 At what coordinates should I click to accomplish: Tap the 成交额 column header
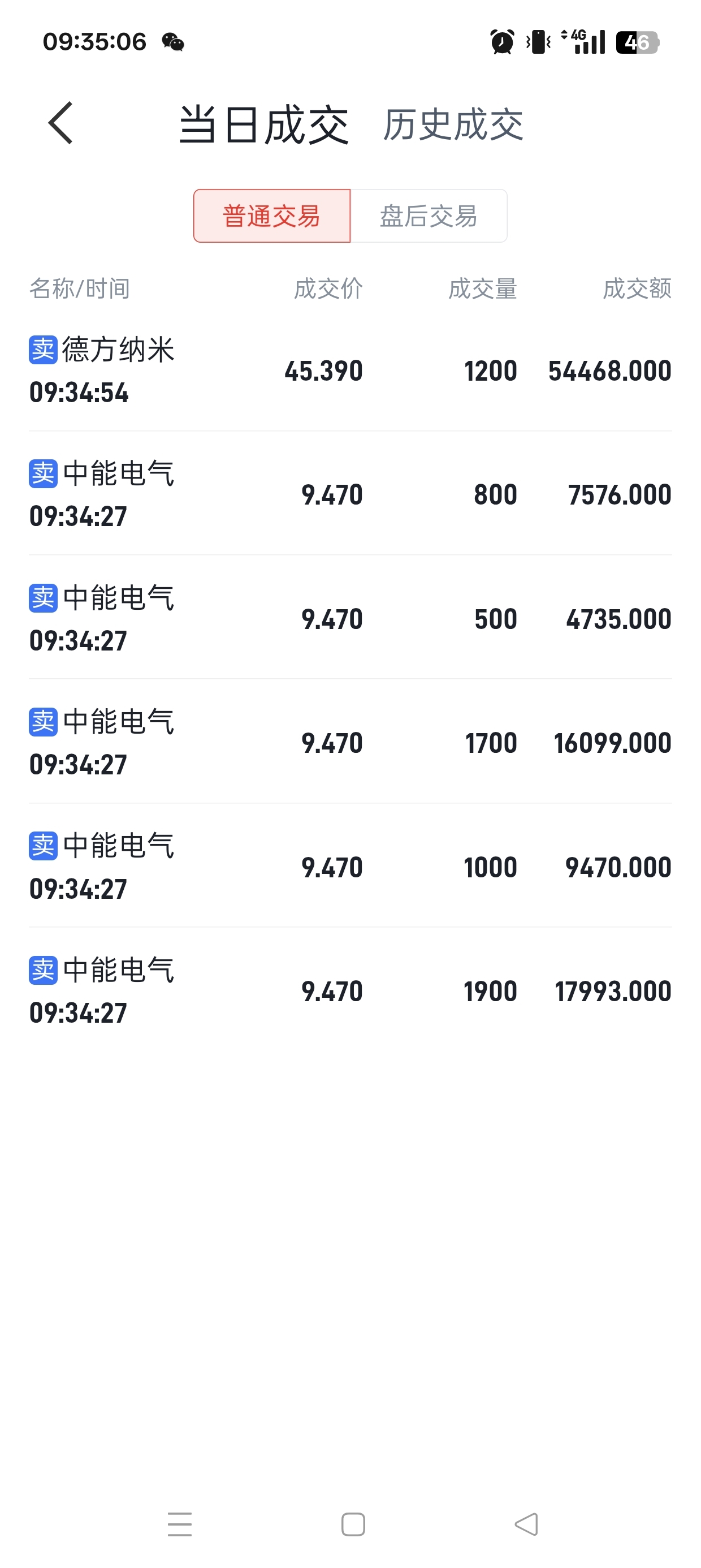coord(637,288)
